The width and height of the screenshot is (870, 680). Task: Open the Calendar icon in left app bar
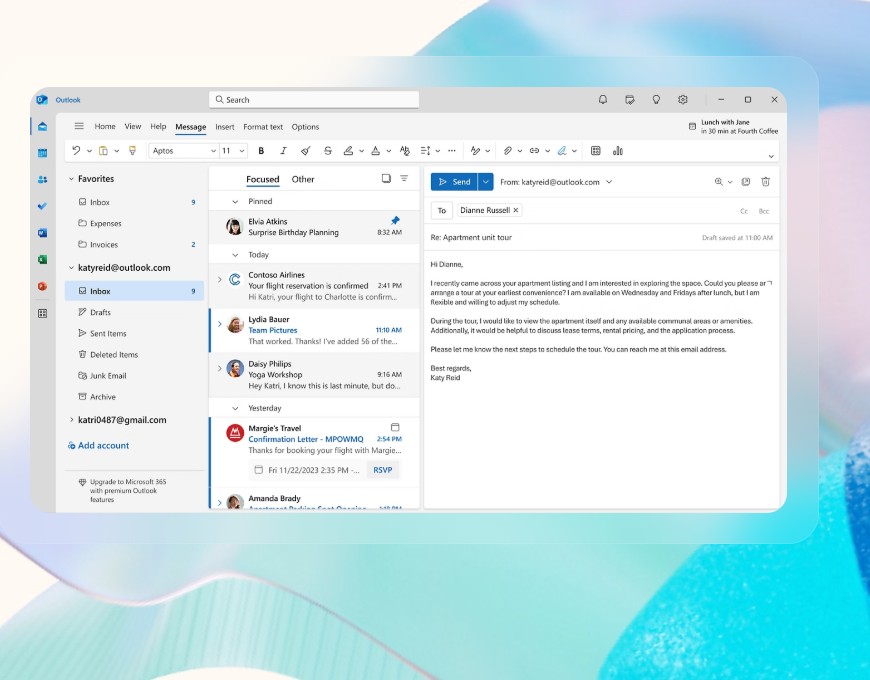(42, 153)
